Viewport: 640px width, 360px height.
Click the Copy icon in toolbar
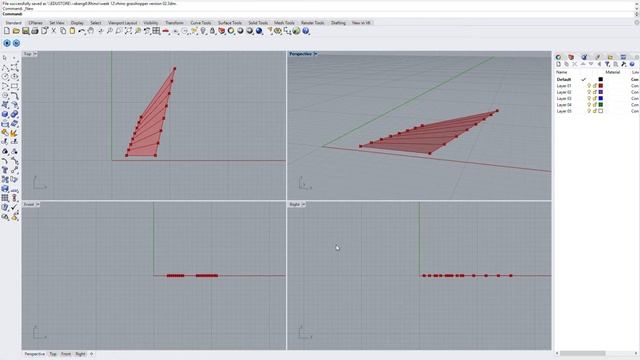coord(63,31)
